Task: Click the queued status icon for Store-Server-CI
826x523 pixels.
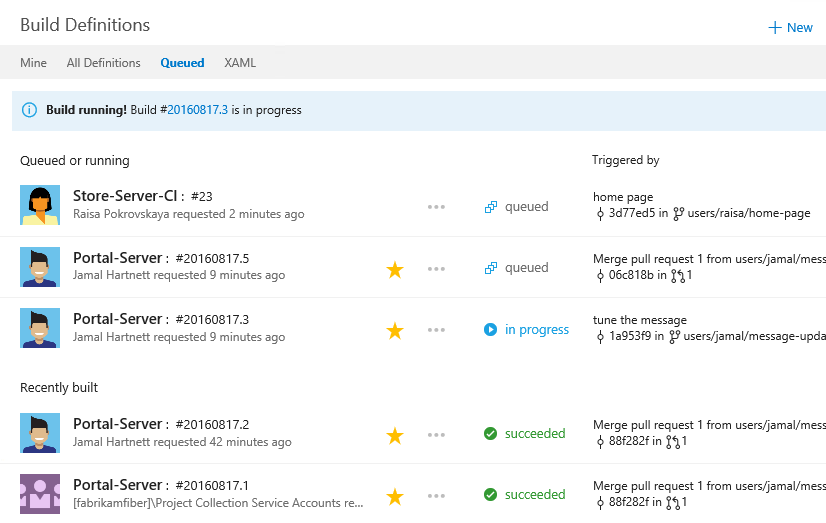Action: tap(491, 207)
